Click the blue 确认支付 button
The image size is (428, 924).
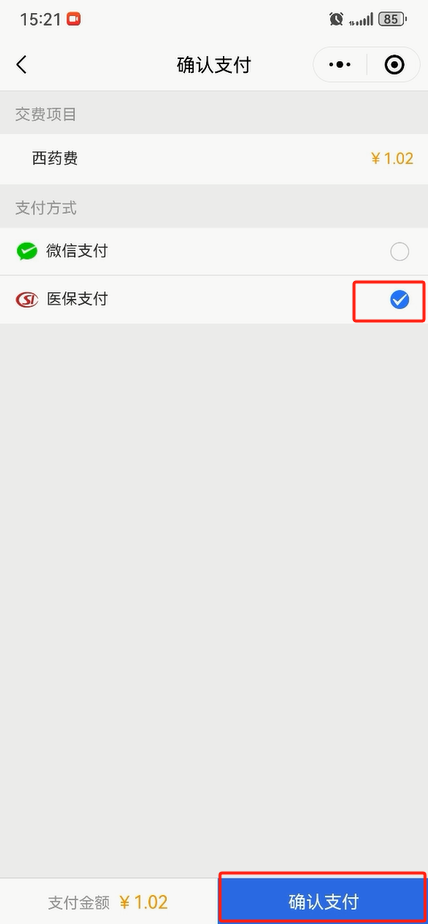click(323, 901)
